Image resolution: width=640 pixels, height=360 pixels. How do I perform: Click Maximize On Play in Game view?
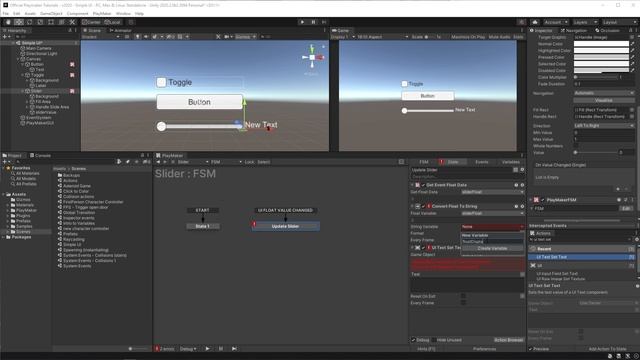468,37
